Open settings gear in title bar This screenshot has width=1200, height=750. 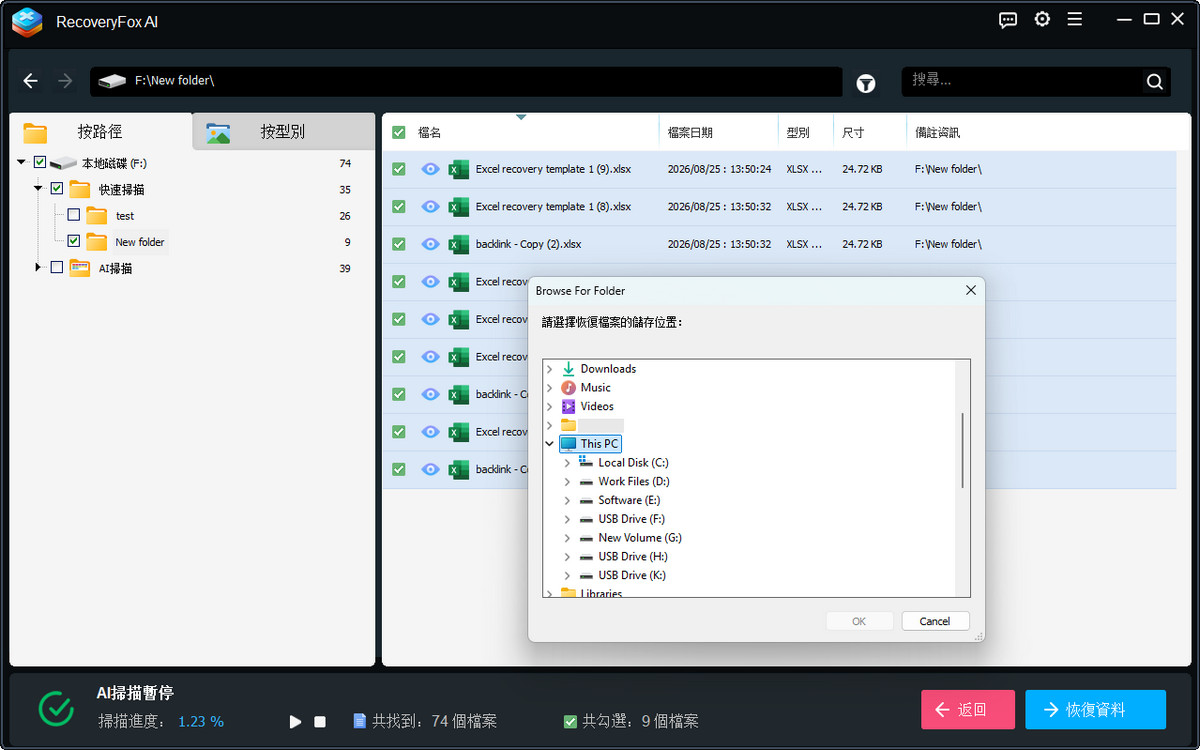click(x=1042, y=19)
